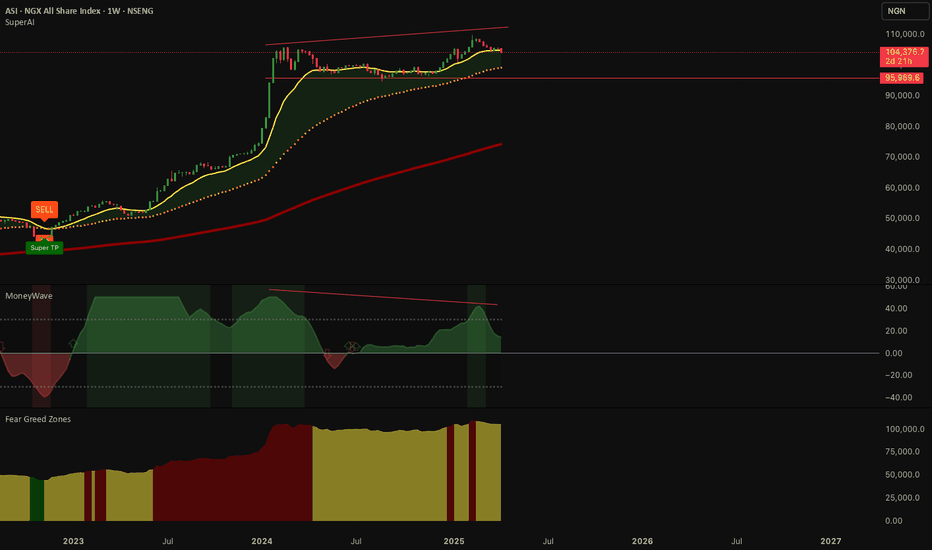Viewport: 932px width, 550px height.
Task: Click the 2025 label on the time axis
Action: 454,541
